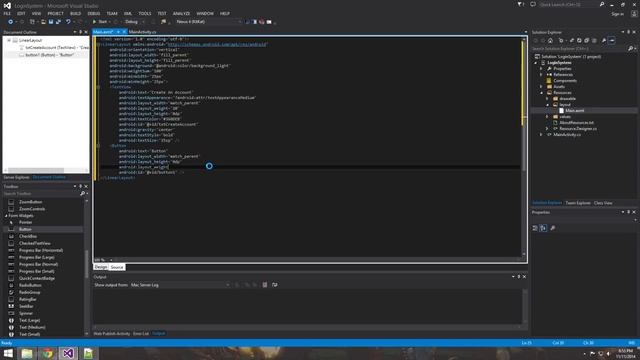
Task: Expand the Properties node in Solution Explorer
Action: coord(542,69)
